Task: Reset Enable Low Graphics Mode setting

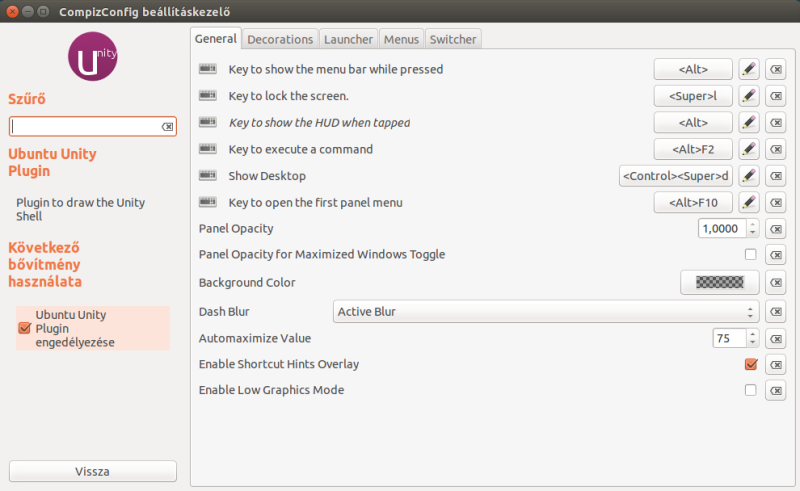Action: [776, 390]
